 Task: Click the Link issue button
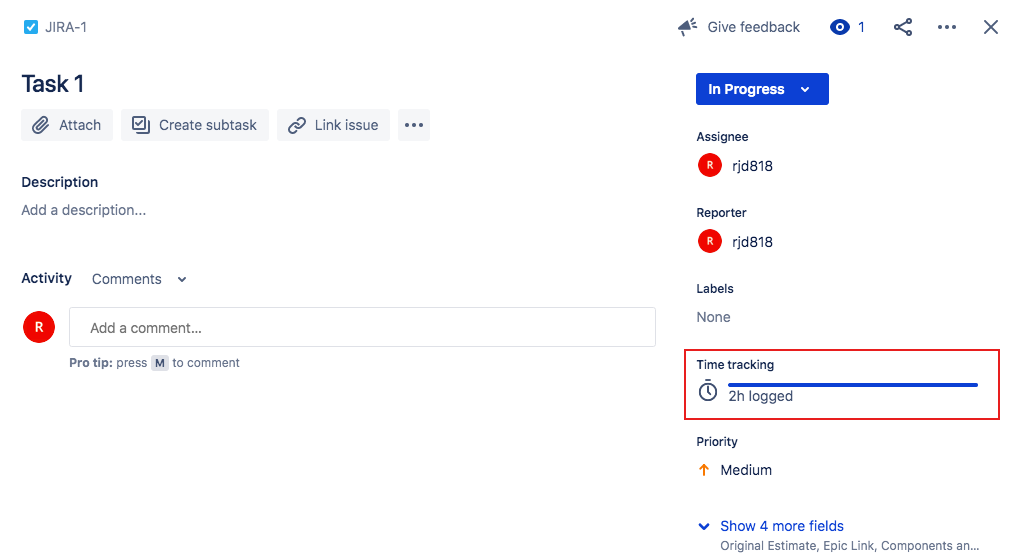click(333, 125)
